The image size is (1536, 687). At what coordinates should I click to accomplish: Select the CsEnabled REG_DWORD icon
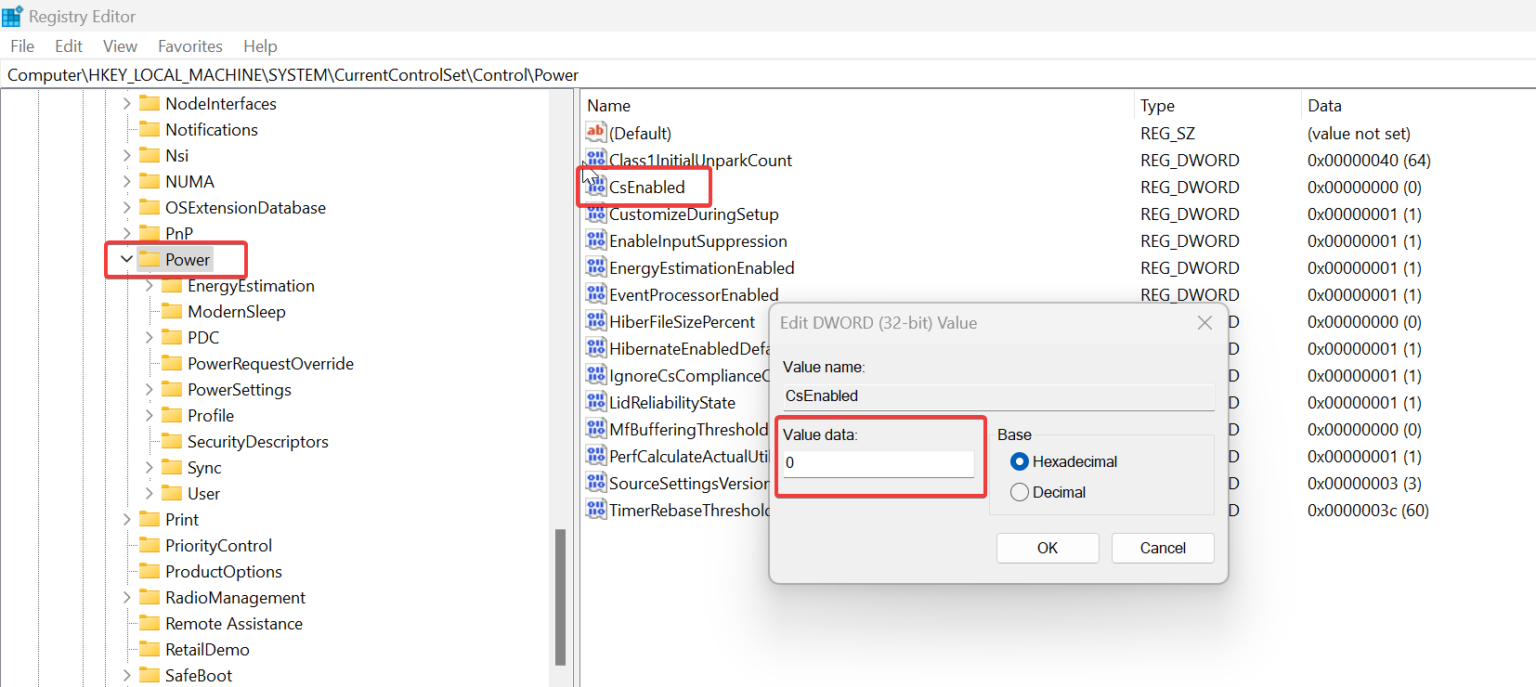[x=595, y=187]
